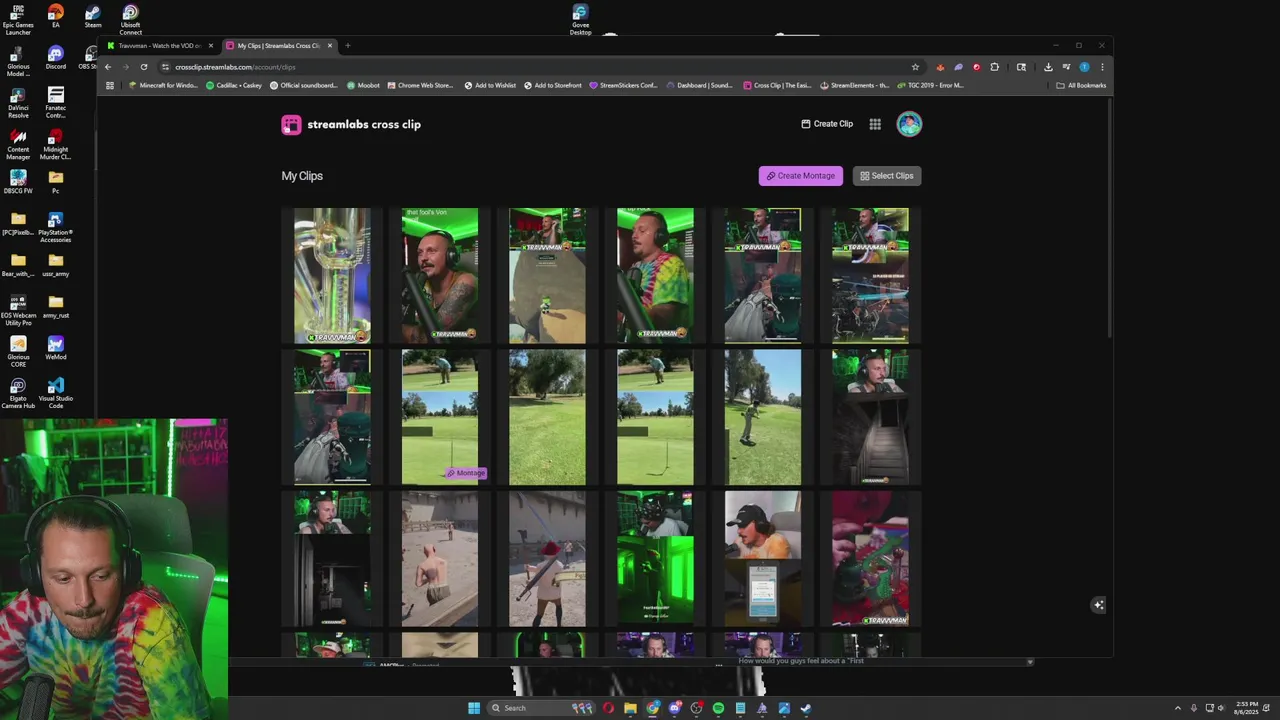Open the taskbar clock and date
The height and width of the screenshot is (720, 1280).
pos(1247,708)
